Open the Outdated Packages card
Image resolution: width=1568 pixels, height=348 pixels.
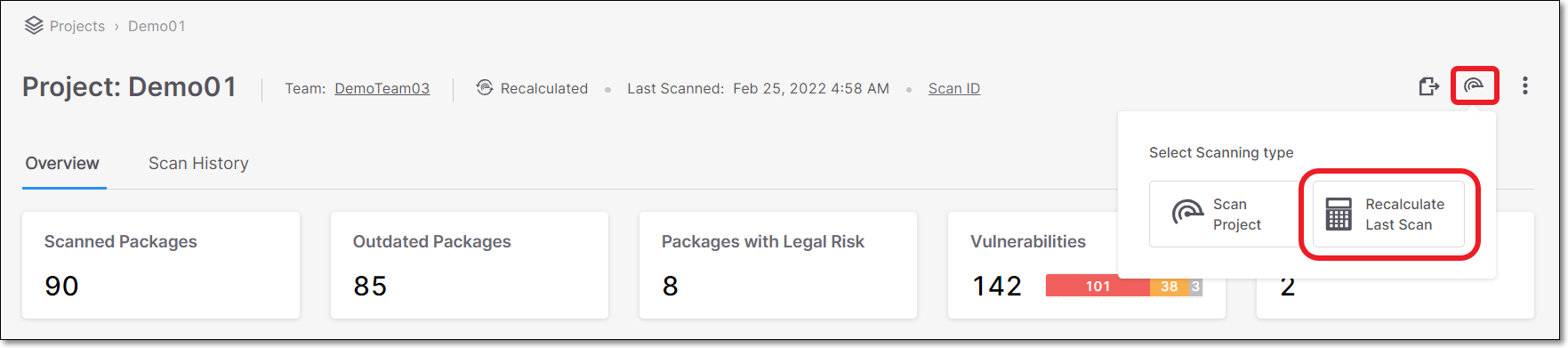pyautogui.click(x=470, y=265)
